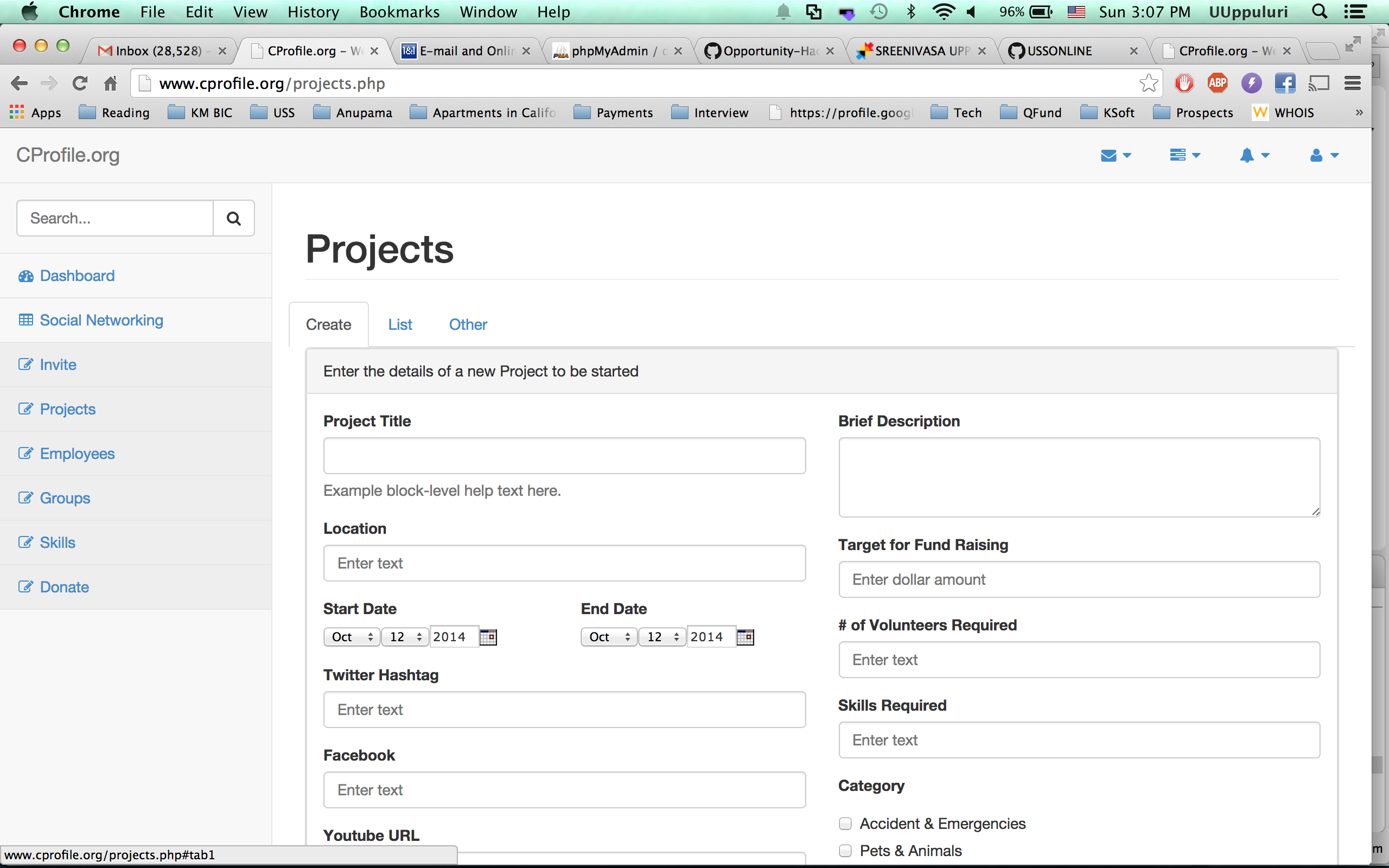
Task: Switch to the List tab
Action: [400, 325]
